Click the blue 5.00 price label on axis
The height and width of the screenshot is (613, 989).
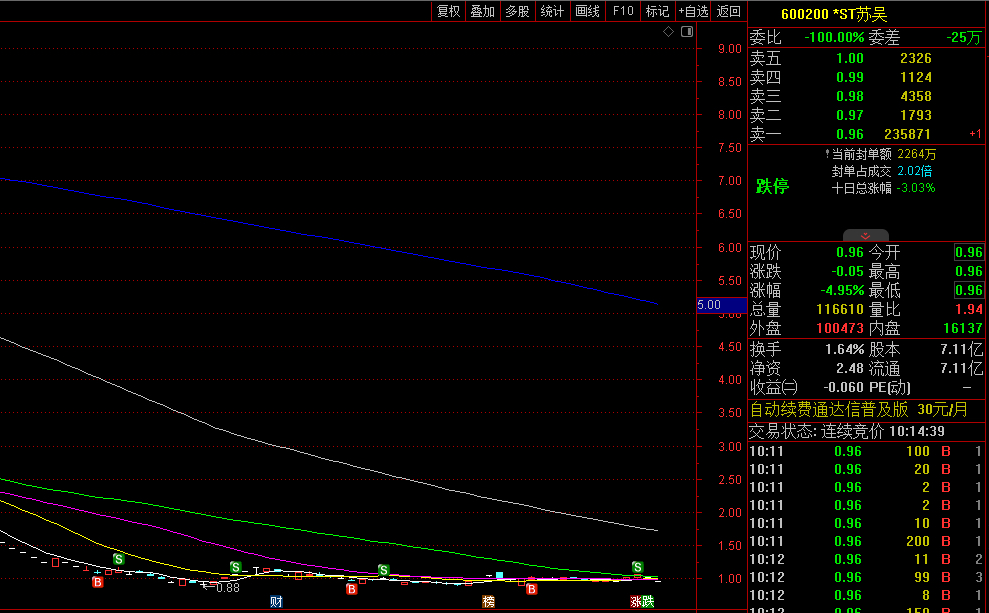tap(722, 305)
